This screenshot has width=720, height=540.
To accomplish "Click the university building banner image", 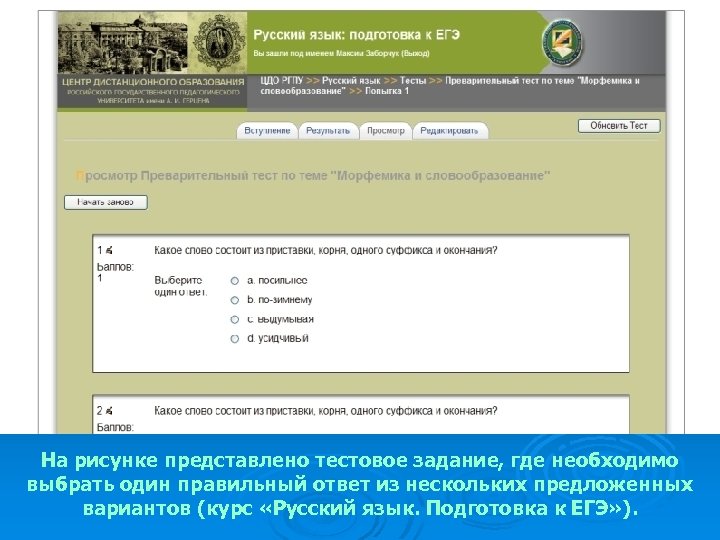I will tap(123, 44).
